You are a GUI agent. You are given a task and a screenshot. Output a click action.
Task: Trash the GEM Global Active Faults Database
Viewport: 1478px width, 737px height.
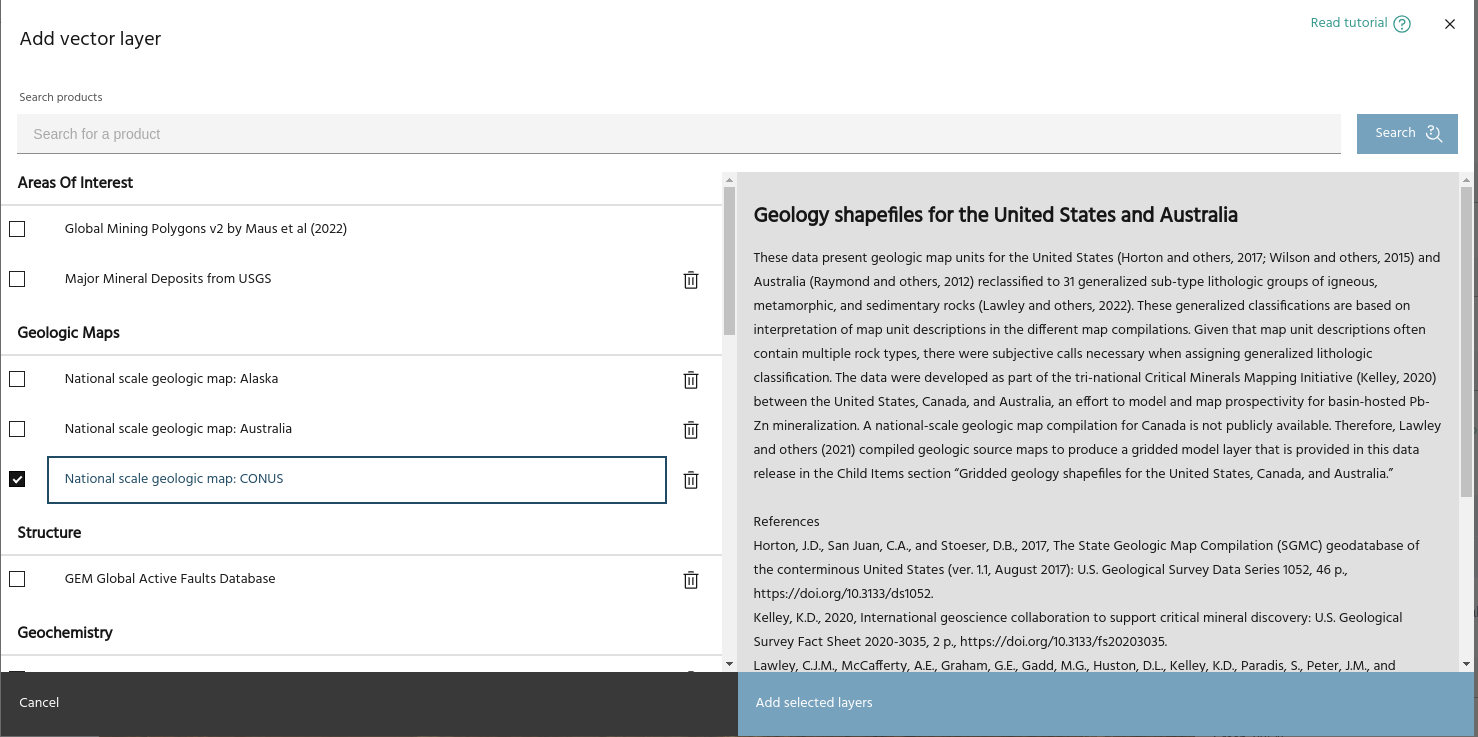coord(690,580)
